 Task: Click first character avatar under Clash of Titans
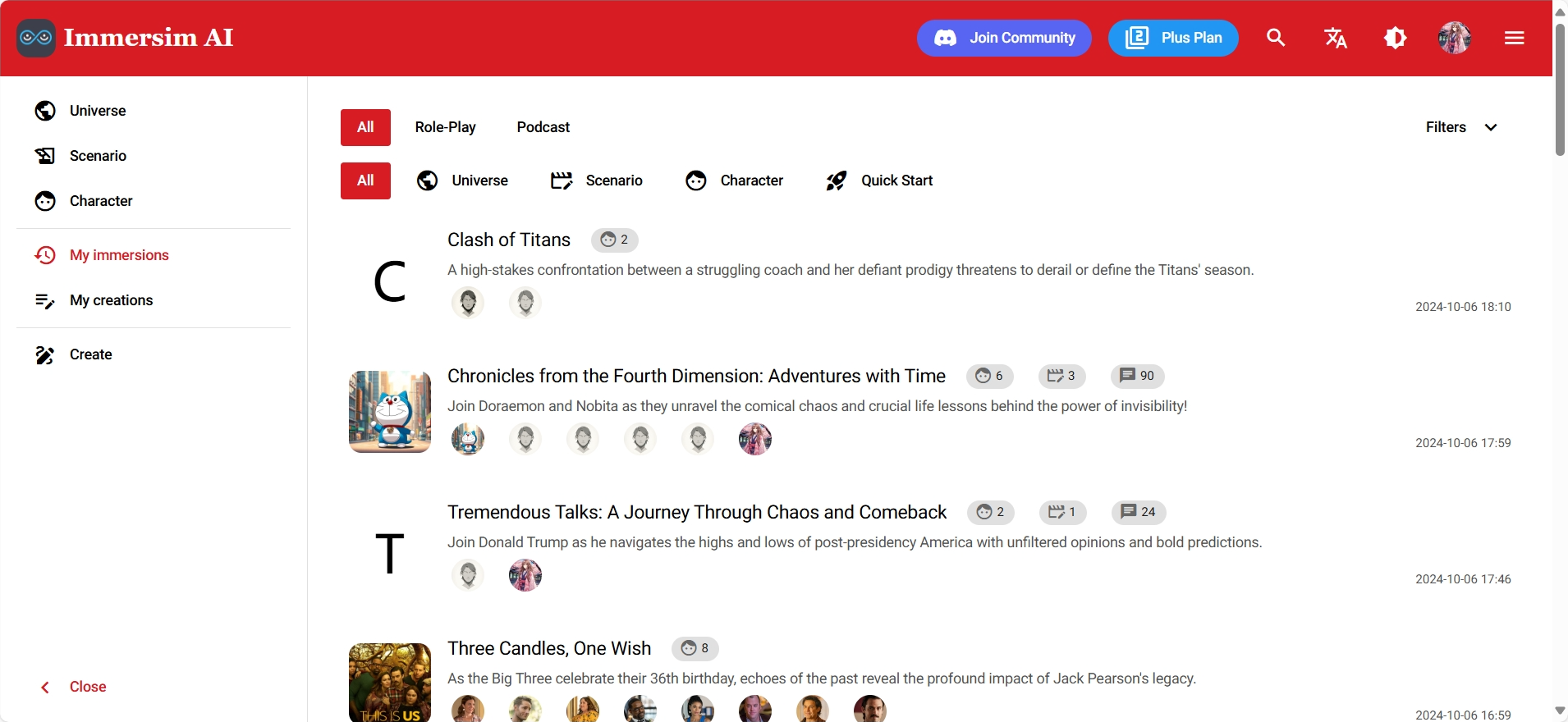(468, 303)
